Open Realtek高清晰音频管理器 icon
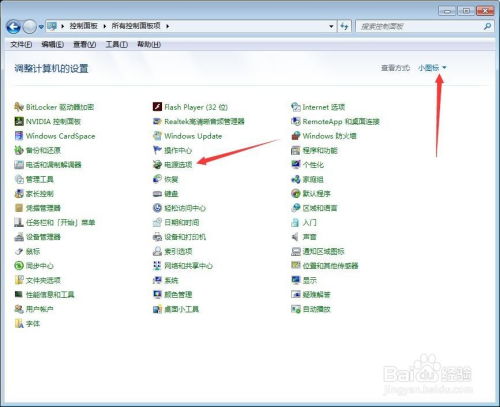The width and height of the screenshot is (500, 407). 157,121
